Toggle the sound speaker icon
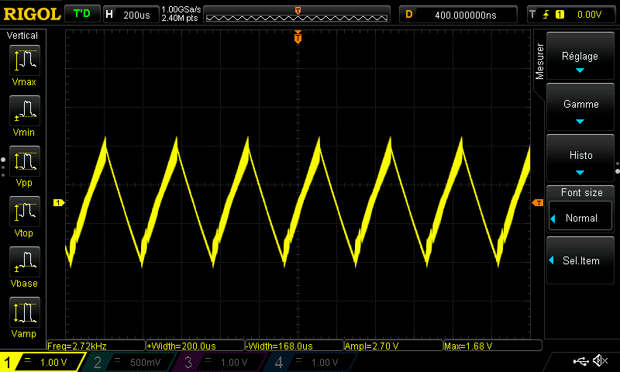Image resolution: width=620 pixels, height=372 pixels. point(601,361)
